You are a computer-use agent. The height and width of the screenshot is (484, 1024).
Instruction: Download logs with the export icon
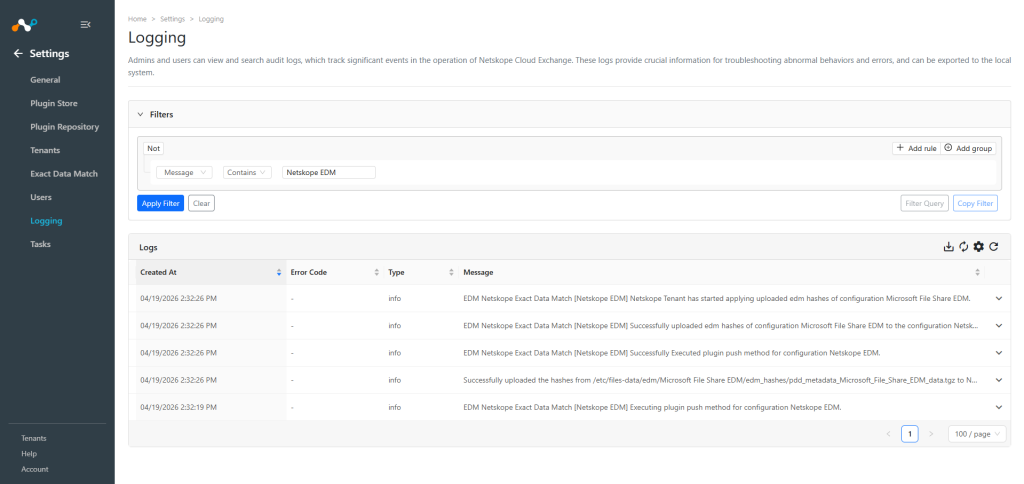(x=949, y=247)
